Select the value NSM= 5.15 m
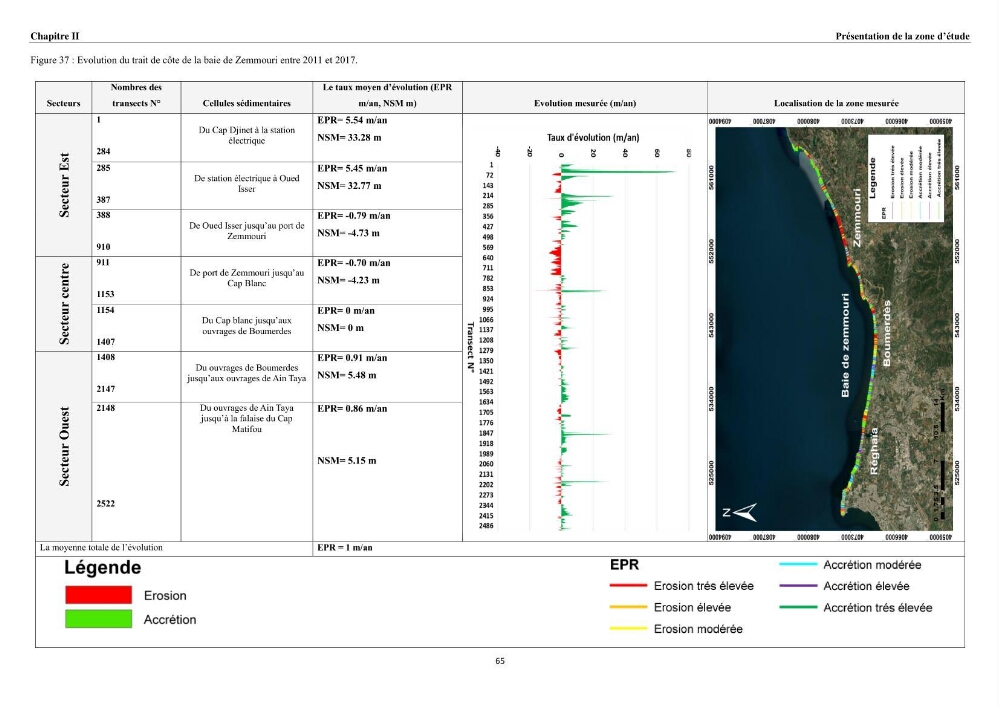1000x707 pixels. pos(347,460)
